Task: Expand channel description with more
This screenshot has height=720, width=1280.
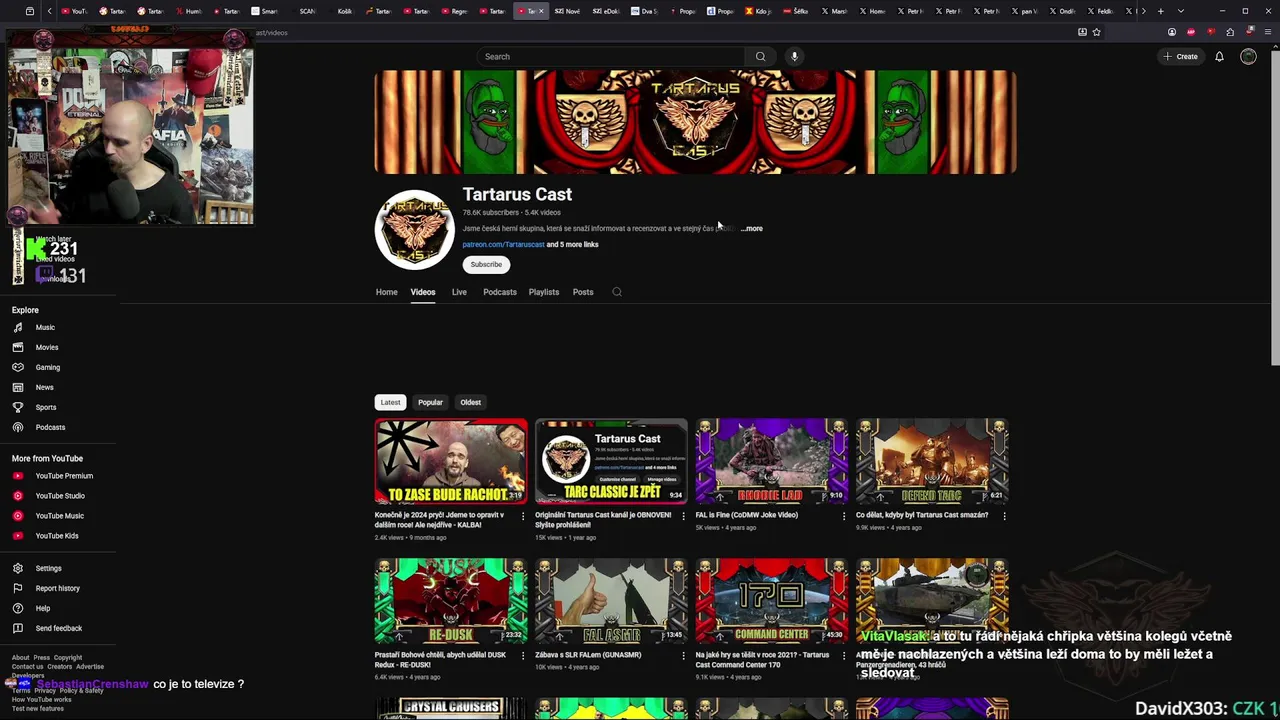Action: tap(752, 228)
